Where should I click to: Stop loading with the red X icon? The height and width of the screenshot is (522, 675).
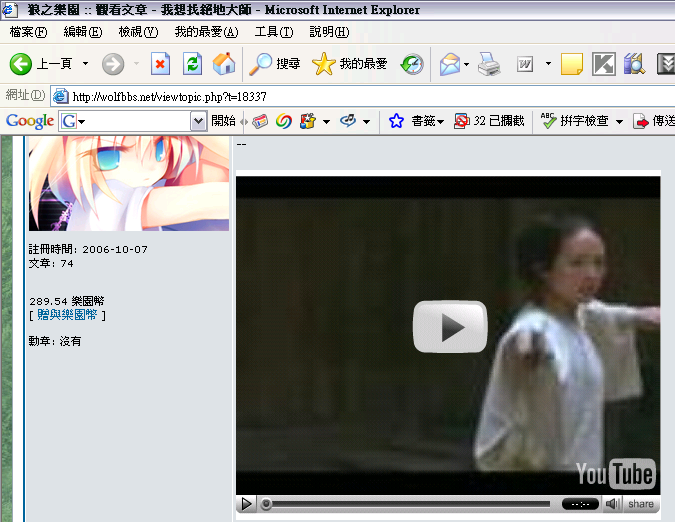click(x=160, y=64)
